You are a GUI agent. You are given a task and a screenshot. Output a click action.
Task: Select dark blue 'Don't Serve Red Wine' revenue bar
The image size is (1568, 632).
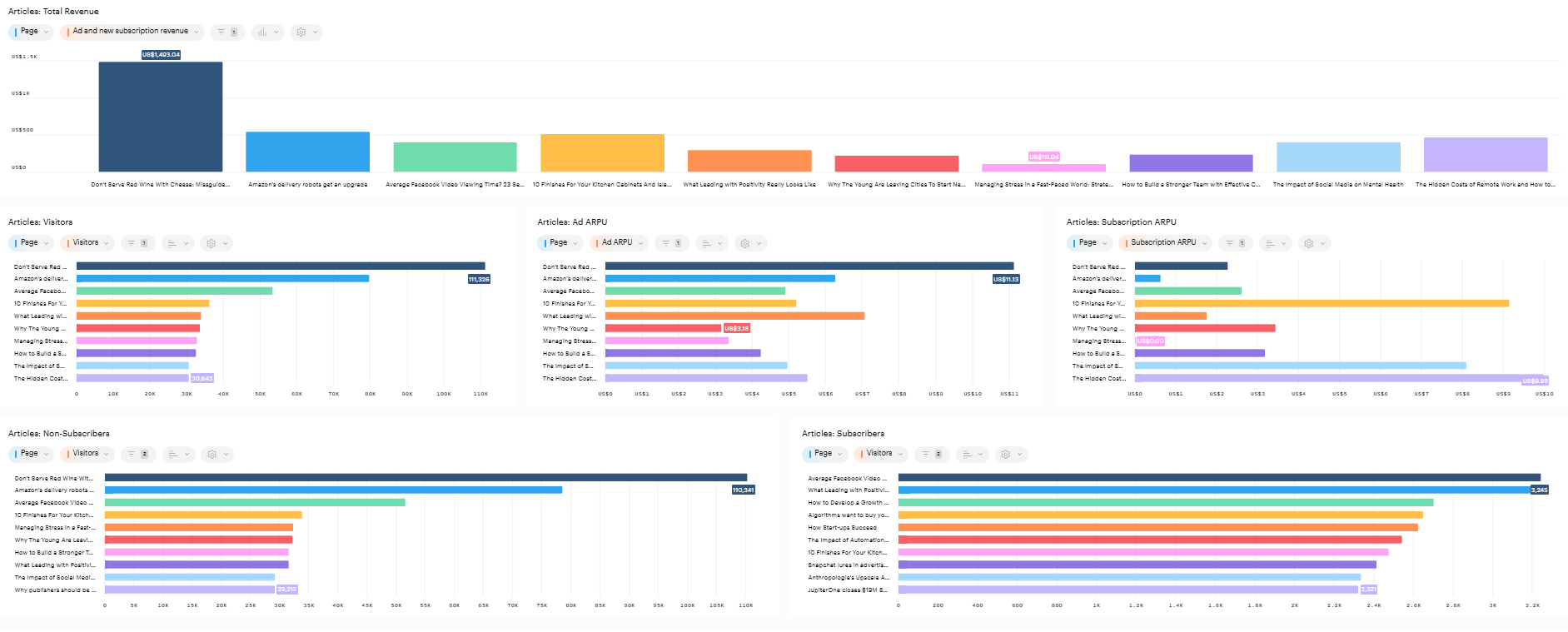[x=161, y=117]
